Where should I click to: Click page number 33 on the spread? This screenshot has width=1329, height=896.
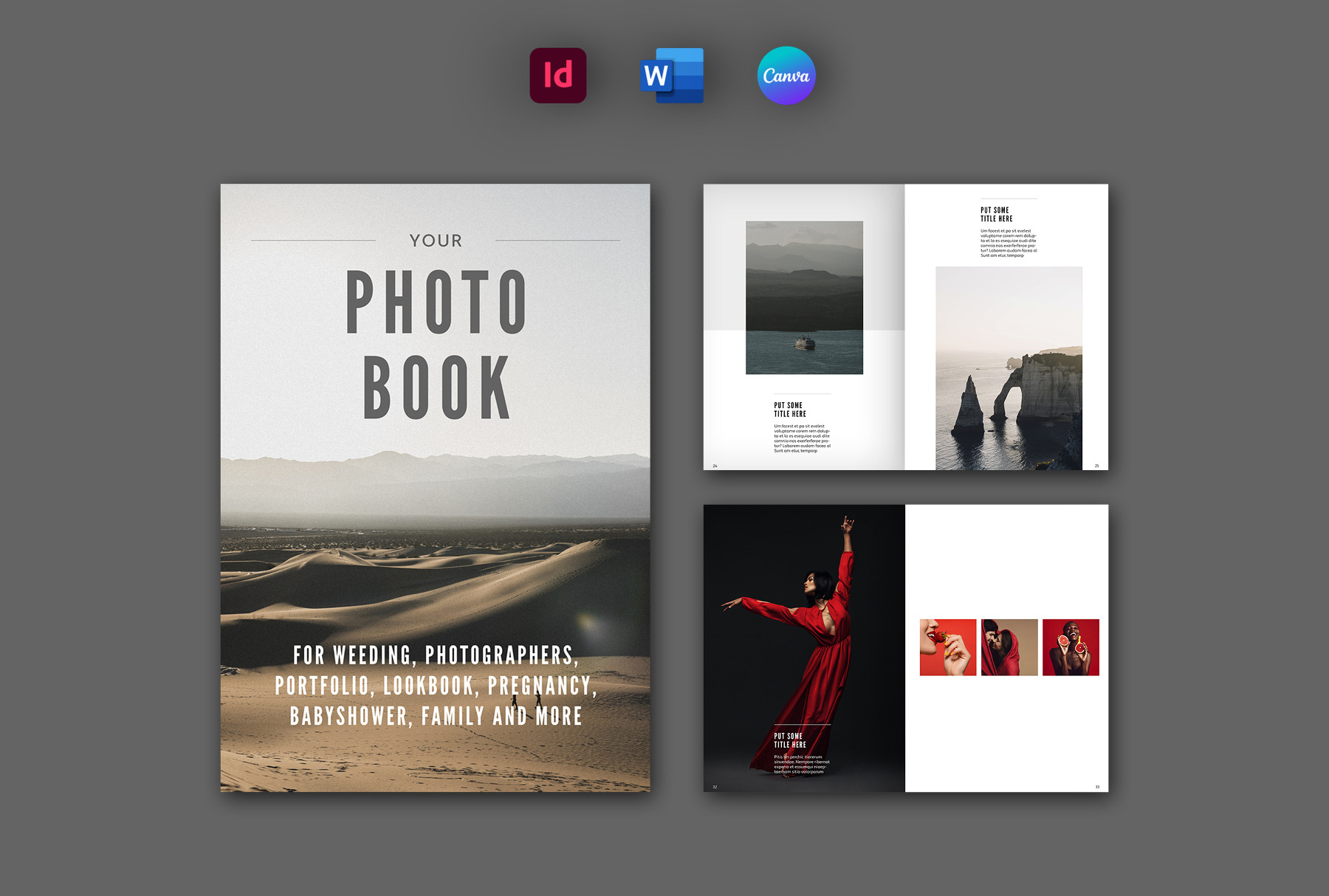(1096, 787)
